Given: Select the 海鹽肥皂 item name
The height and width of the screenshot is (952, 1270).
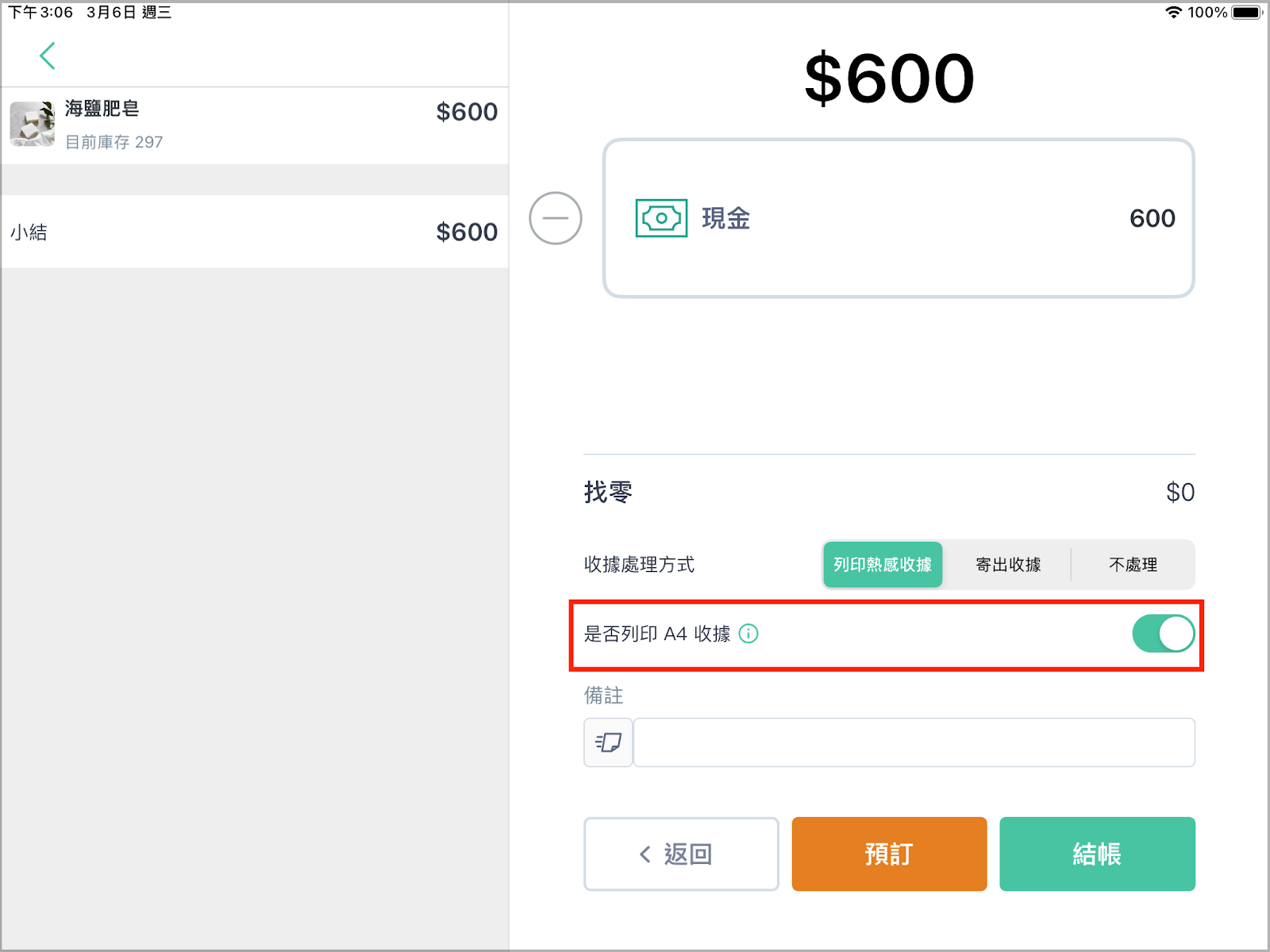Looking at the screenshot, I should click(x=102, y=109).
